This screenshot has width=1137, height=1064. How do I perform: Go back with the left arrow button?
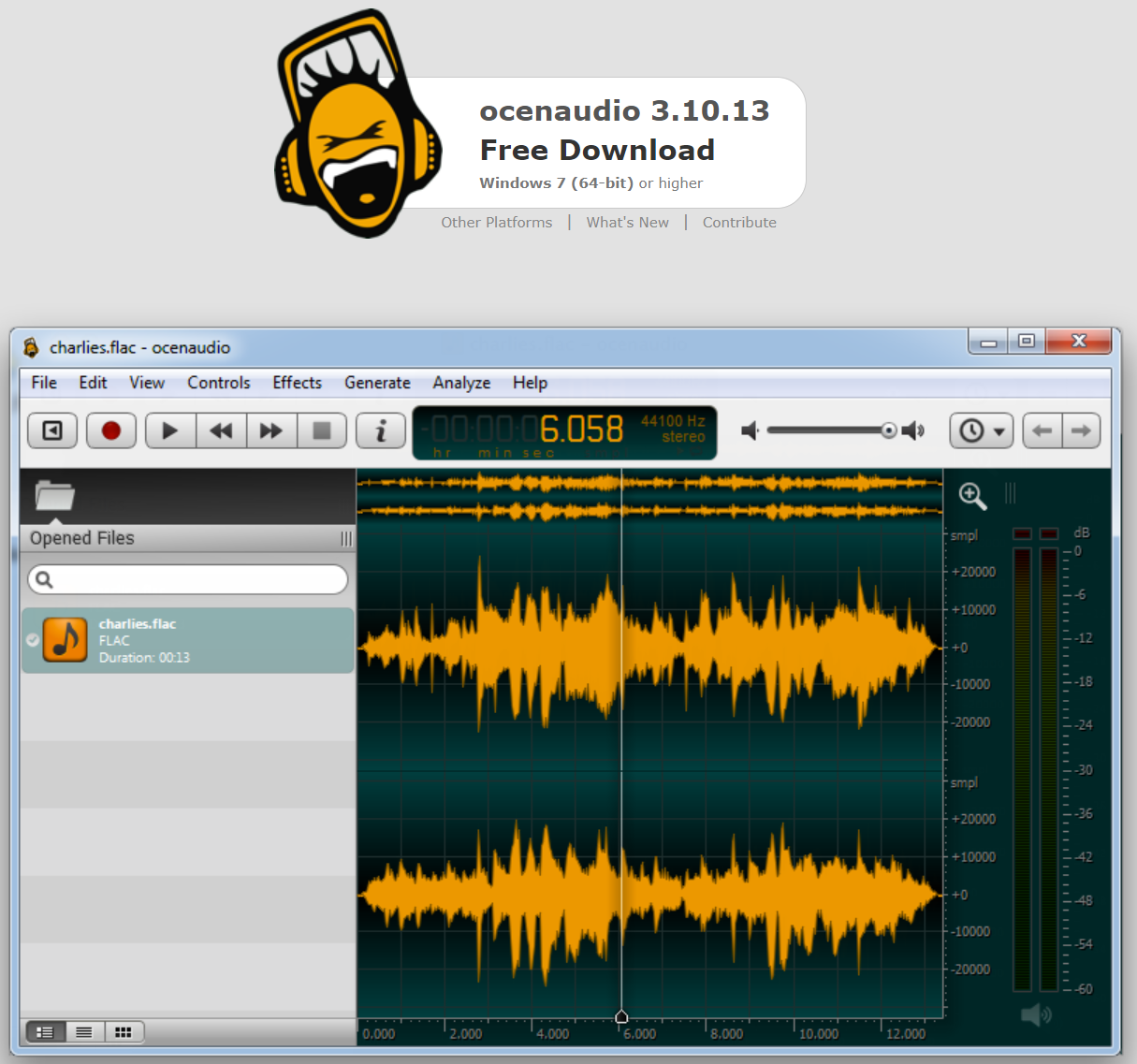point(1042,430)
